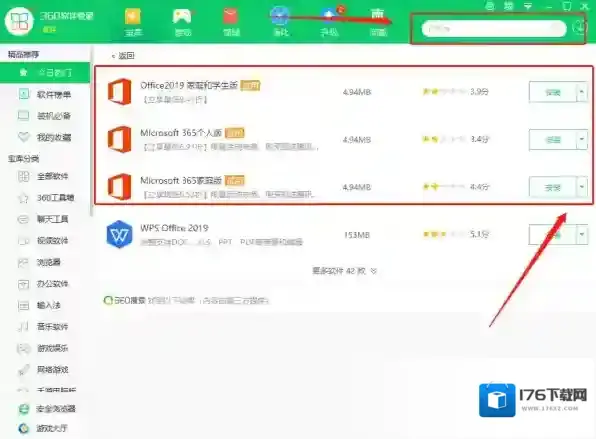The image size is (596, 439).
Task: Install Microsoft 365家庭版
Action: tap(553, 187)
